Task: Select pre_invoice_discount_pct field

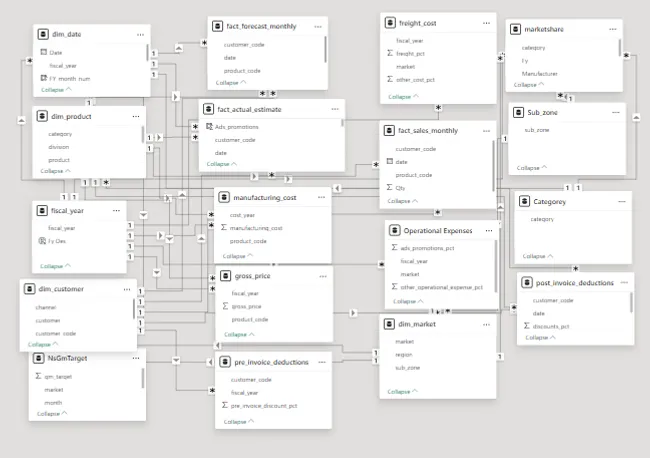Action: [x=264, y=405]
